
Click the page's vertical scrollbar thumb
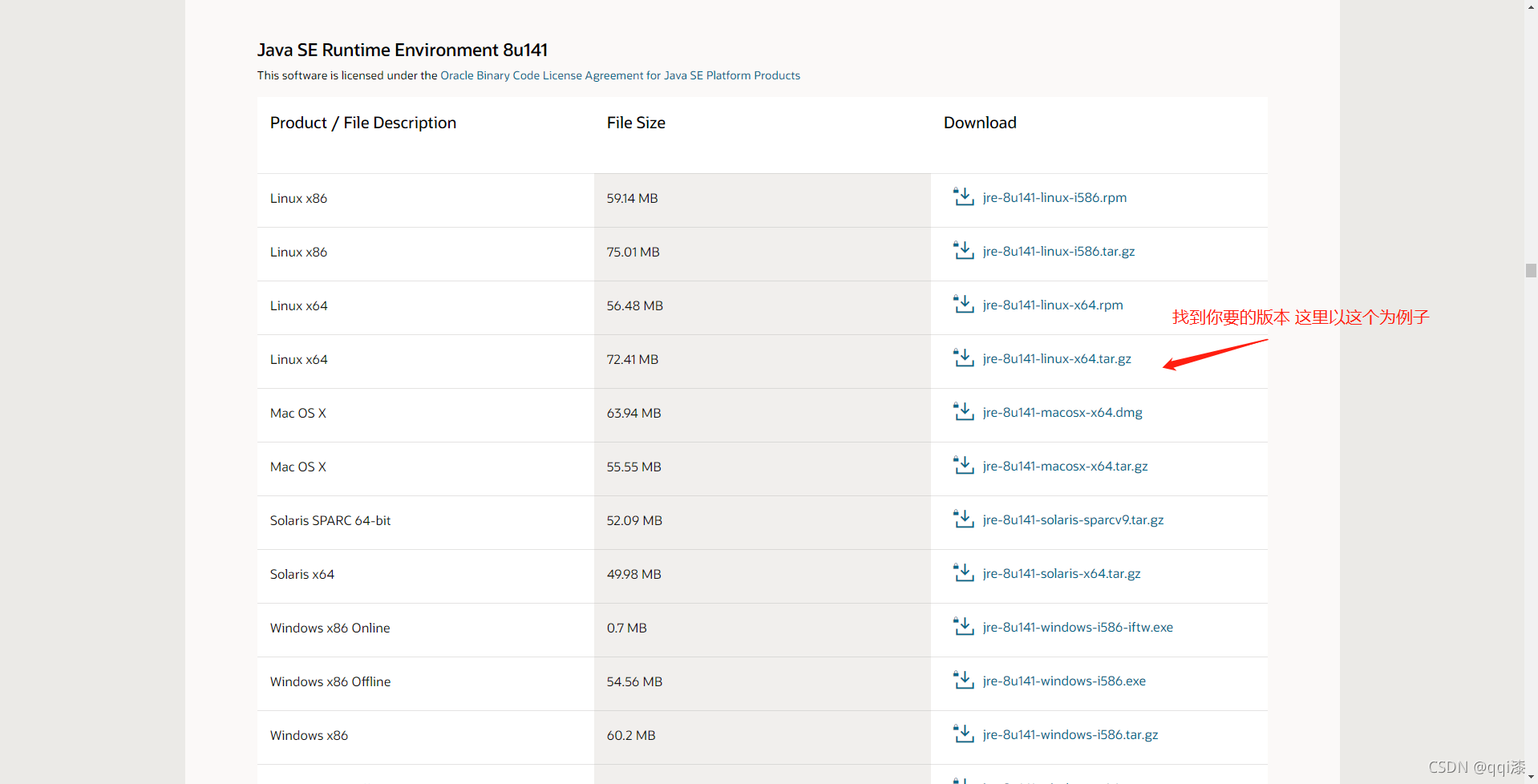pos(1531,271)
